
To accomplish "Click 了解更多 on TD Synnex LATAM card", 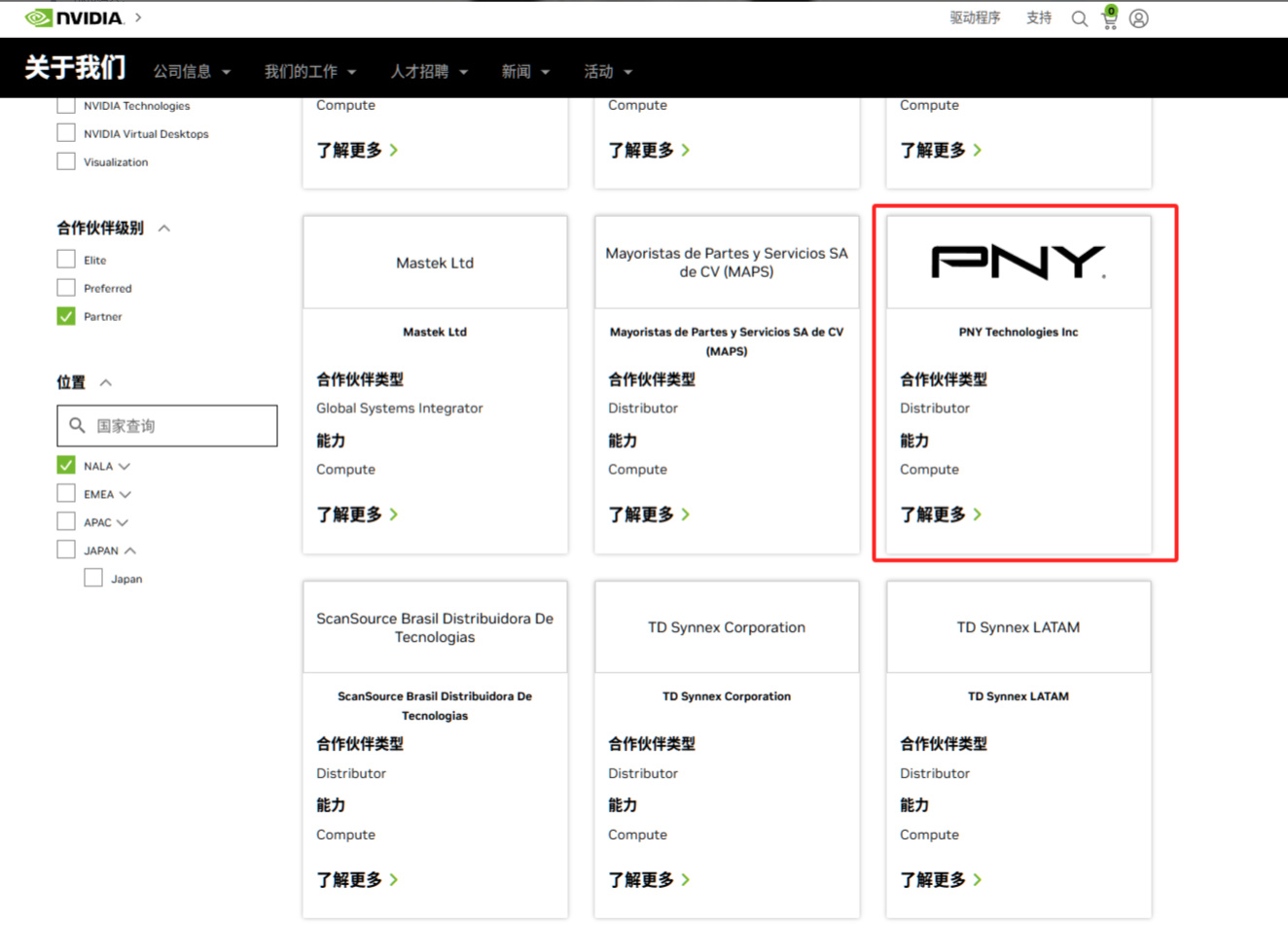I will click(x=941, y=879).
